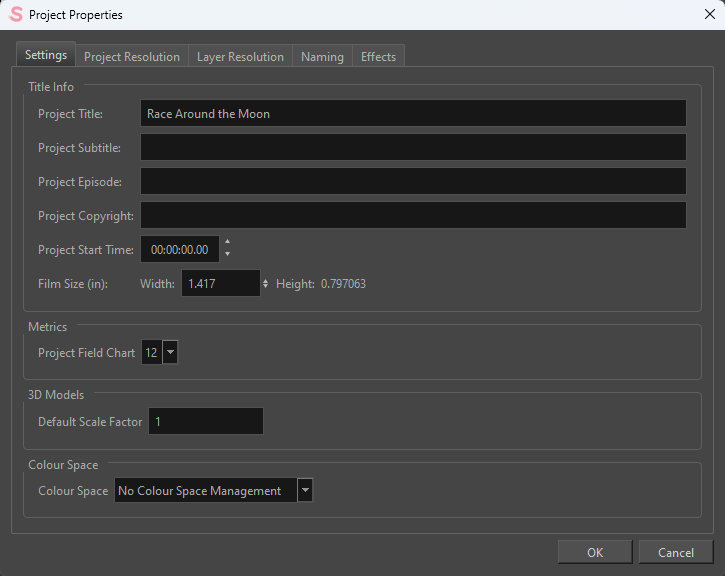Select the Project Copyright input box
The image size is (725, 576).
(x=413, y=216)
